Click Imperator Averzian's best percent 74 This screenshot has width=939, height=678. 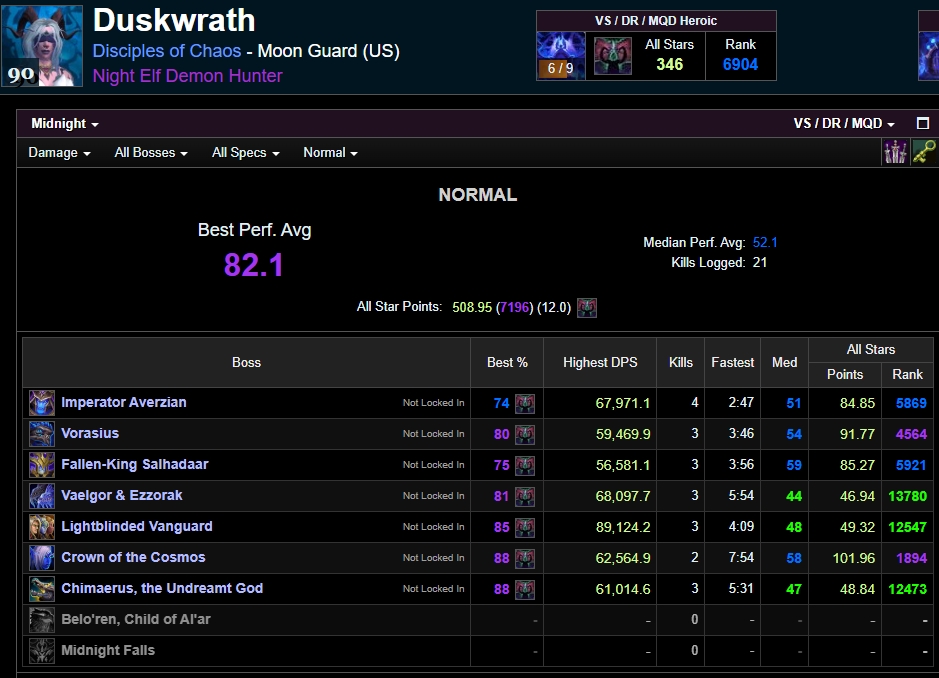(x=501, y=403)
